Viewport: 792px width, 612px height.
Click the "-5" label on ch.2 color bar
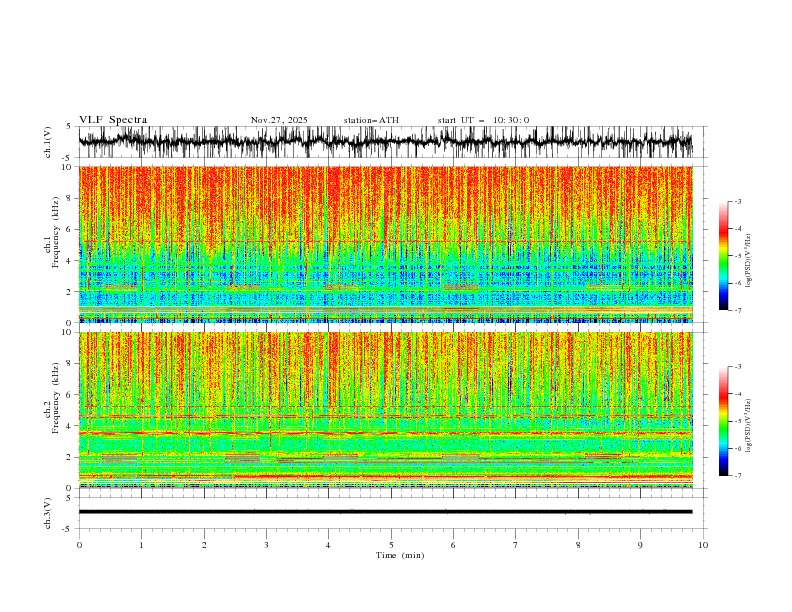click(x=738, y=421)
